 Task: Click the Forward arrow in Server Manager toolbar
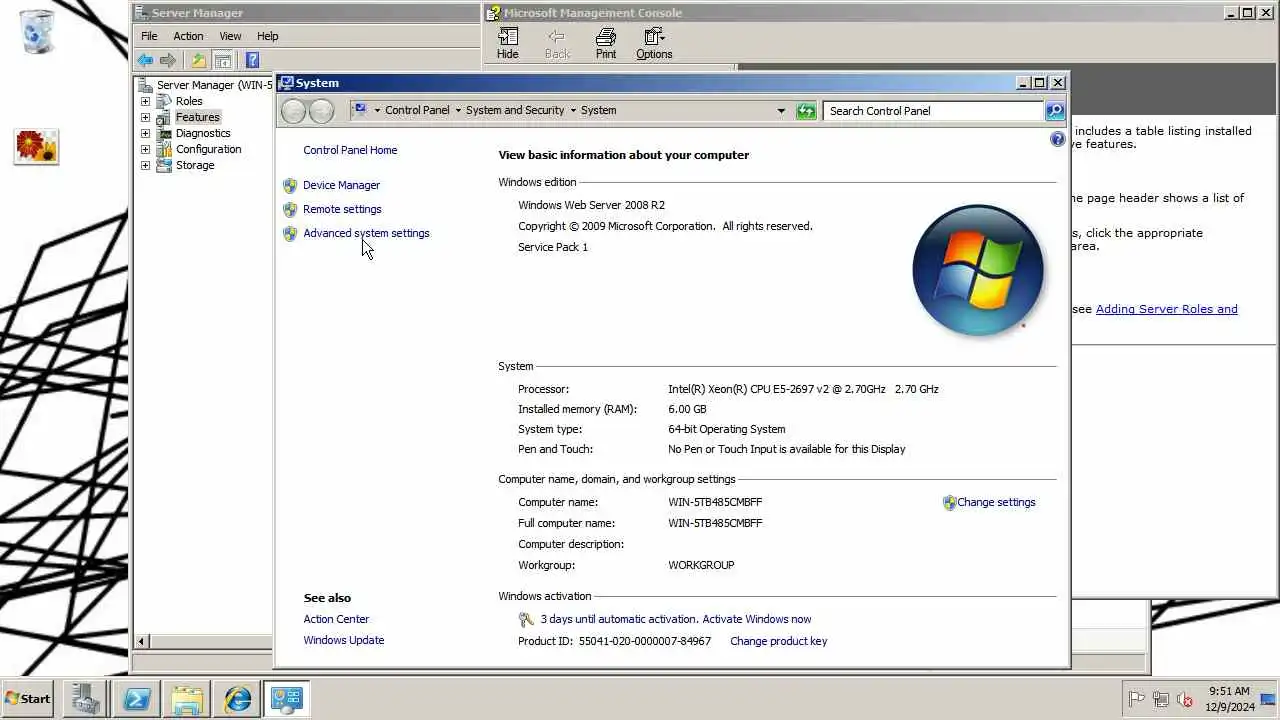(168, 60)
